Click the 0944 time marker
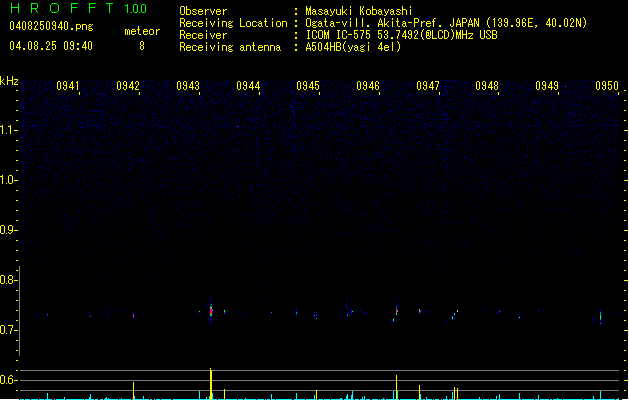This screenshot has height=400, width=629. click(248, 85)
